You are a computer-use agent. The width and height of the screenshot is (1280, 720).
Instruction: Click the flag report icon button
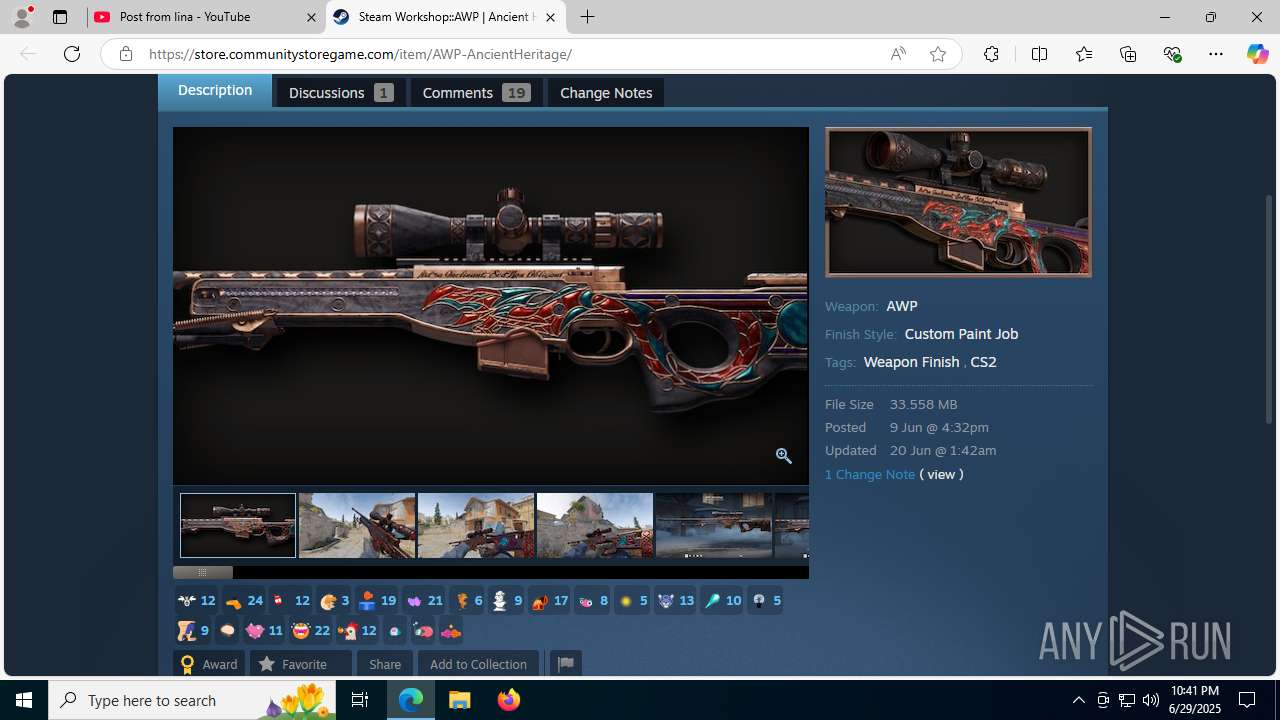[x=565, y=664]
